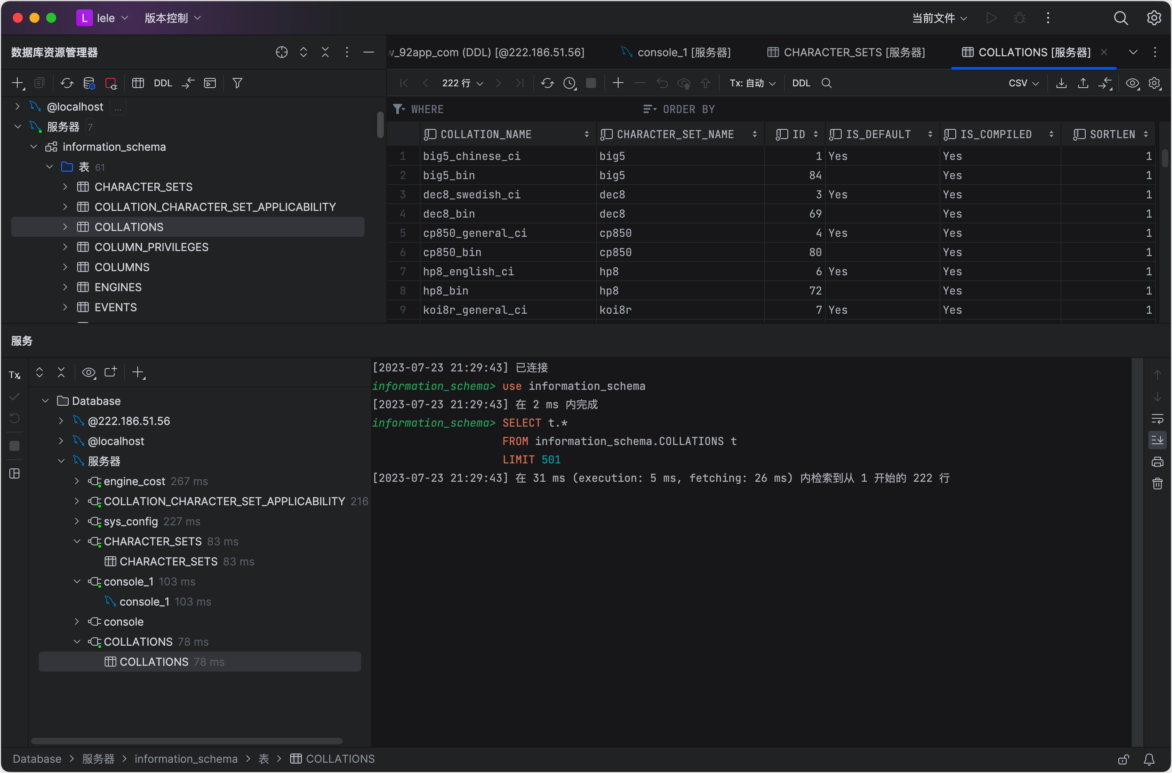
Task: Open the 222 rows page size dropdown
Action: click(463, 83)
